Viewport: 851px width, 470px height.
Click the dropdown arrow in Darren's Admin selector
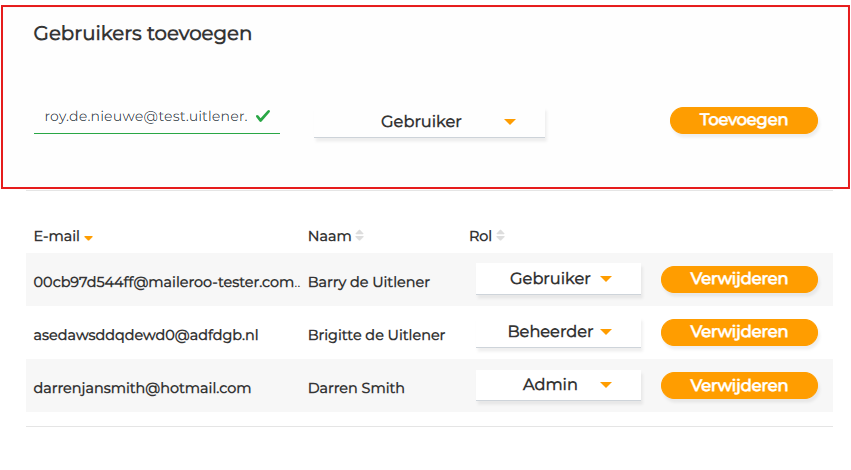[x=605, y=385]
